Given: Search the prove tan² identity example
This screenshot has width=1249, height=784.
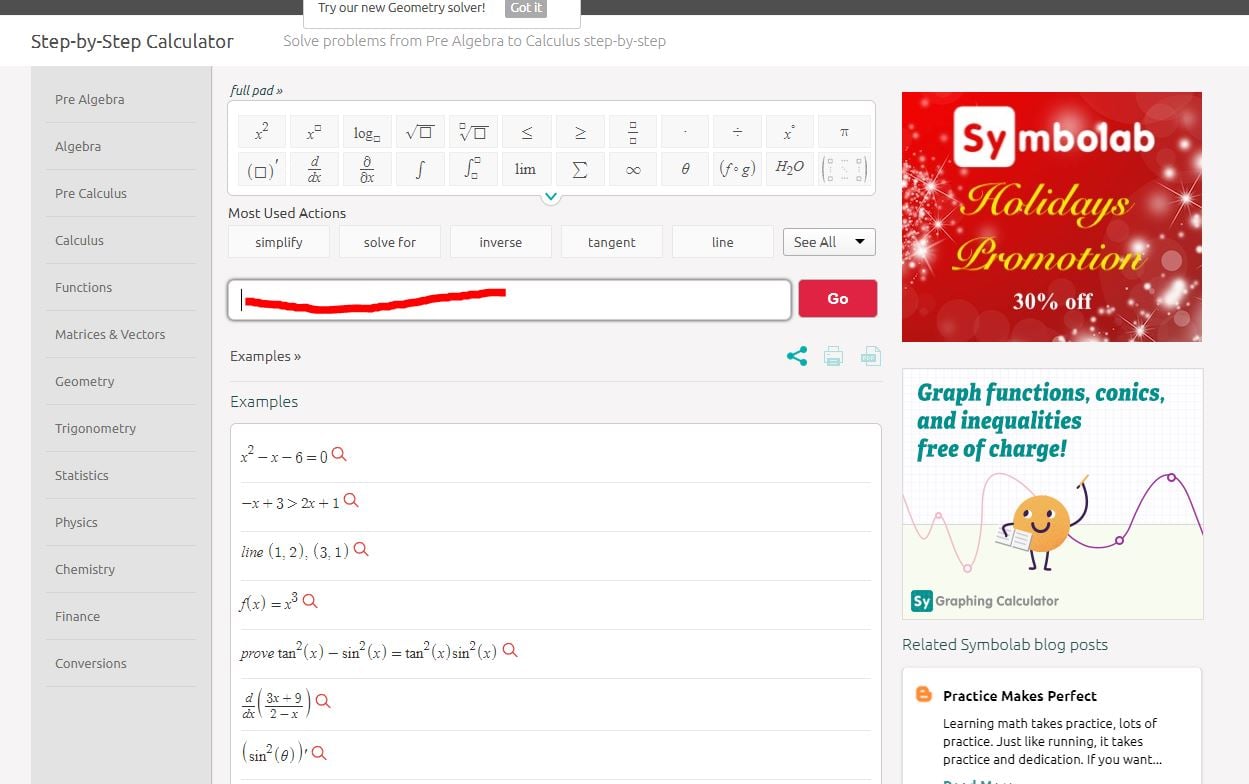Looking at the screenshot, I should coord(510,650).
